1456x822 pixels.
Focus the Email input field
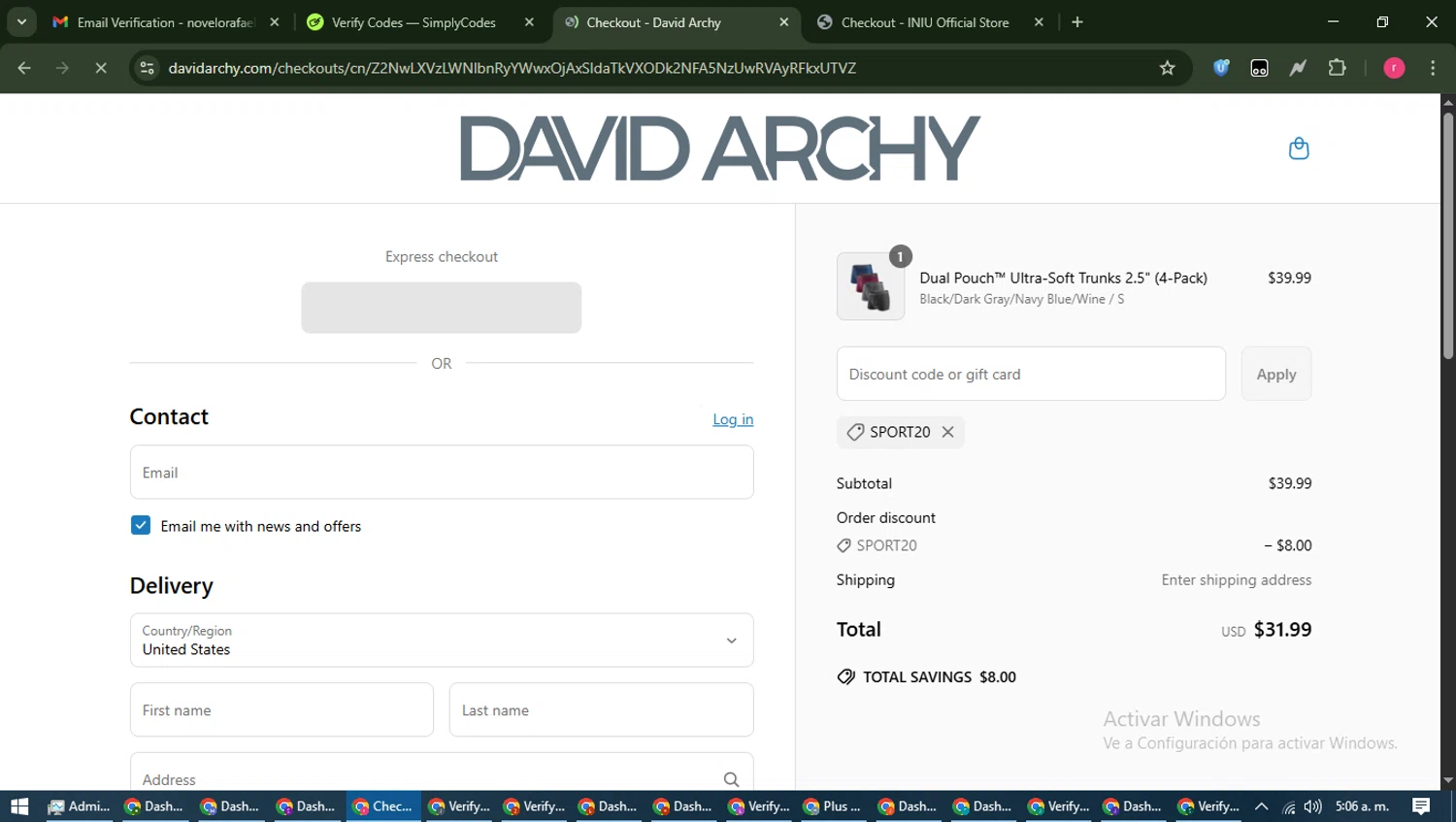click(442, 472)
